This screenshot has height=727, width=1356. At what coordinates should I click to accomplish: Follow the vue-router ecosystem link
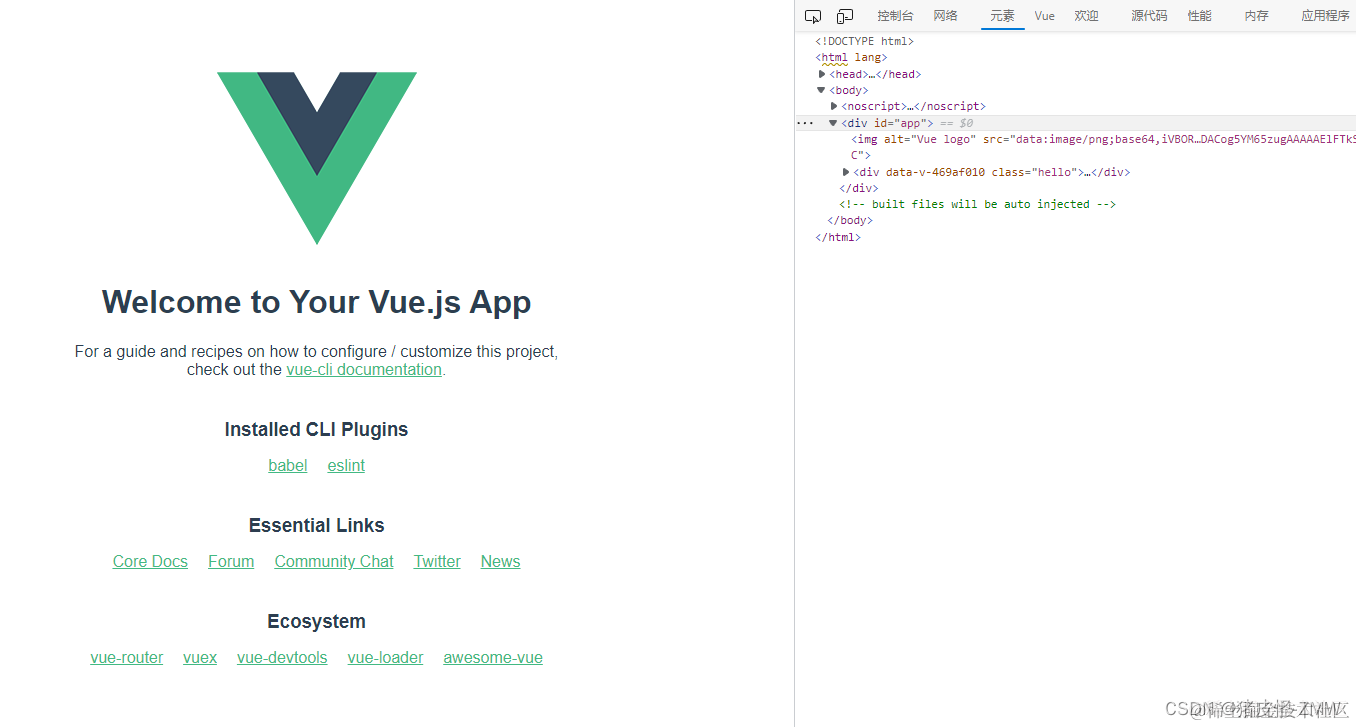pyautogui.click(x=126, y=657)
